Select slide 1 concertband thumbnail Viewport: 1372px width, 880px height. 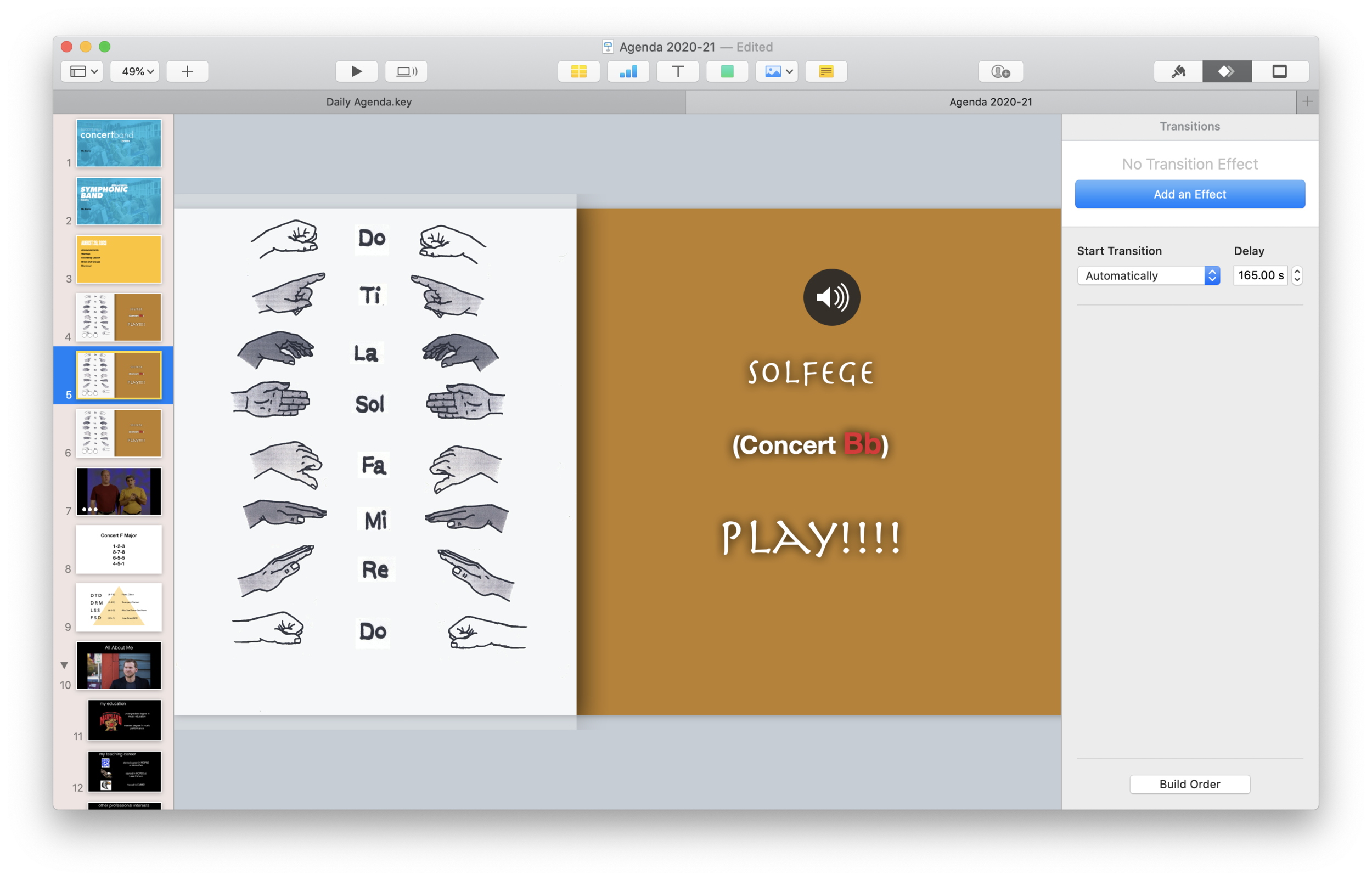point(119,143)
